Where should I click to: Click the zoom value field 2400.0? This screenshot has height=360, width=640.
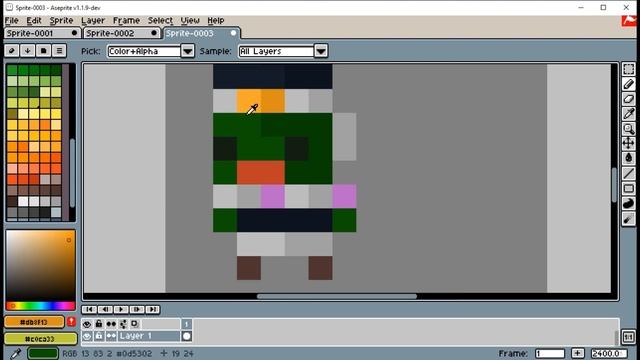[x=609, y=353]
